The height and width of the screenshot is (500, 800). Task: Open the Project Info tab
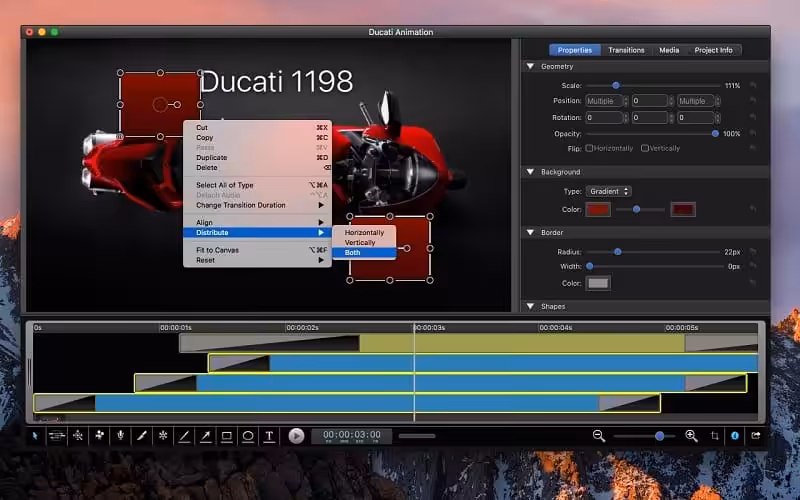[x=713, y=50]
